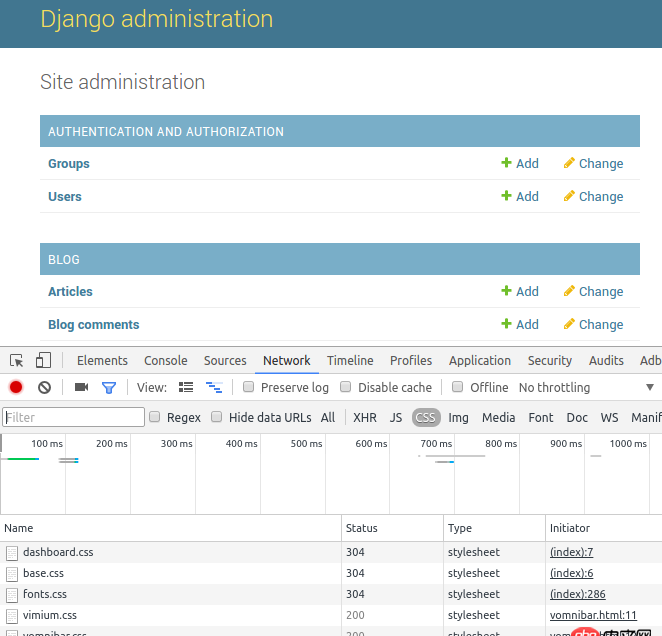Switch to the Audits tab
This screenshot has height=636, width=662.
pyautogui.click(x=606, y=361)
